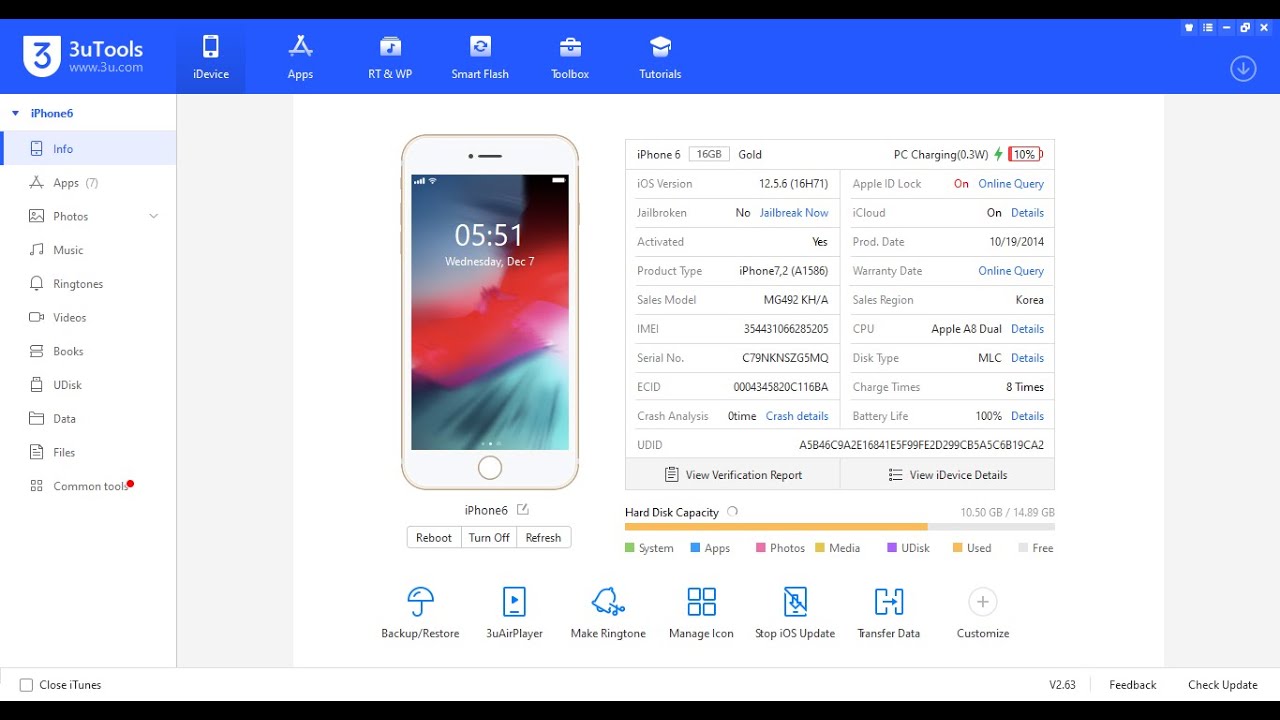Open Crash details link
The image size is (1280, 720).
point(797,416)
